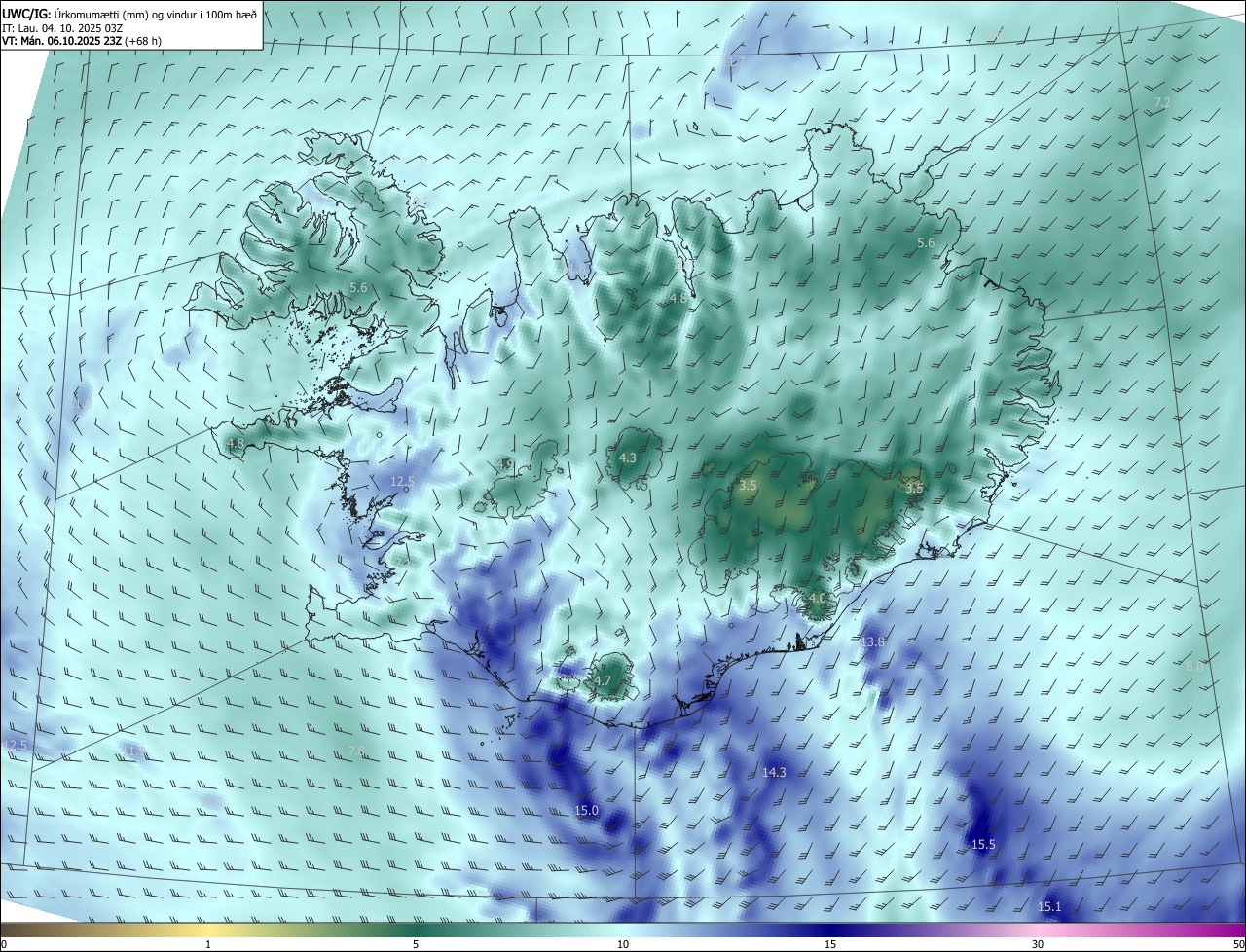This screenshot has width=1246, height=952.
Task: Click the colour scale at the 30 tick
Action: click(1038, 944)
